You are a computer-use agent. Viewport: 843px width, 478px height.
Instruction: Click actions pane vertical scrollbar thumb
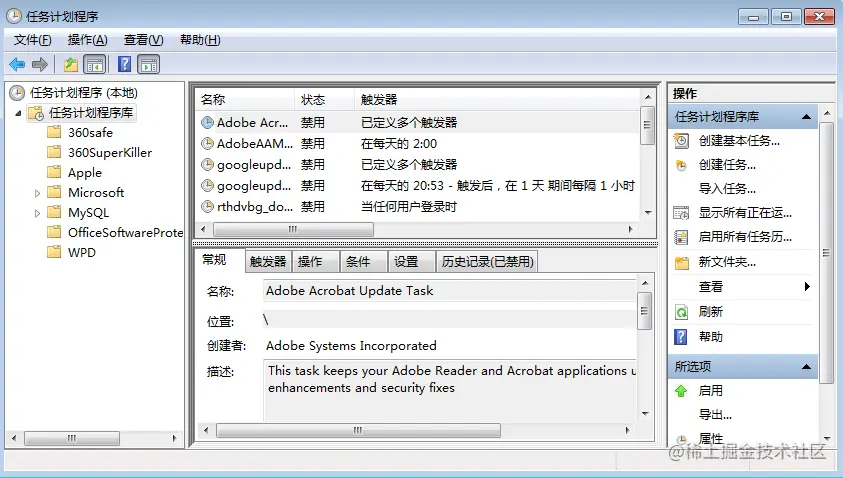826,253
